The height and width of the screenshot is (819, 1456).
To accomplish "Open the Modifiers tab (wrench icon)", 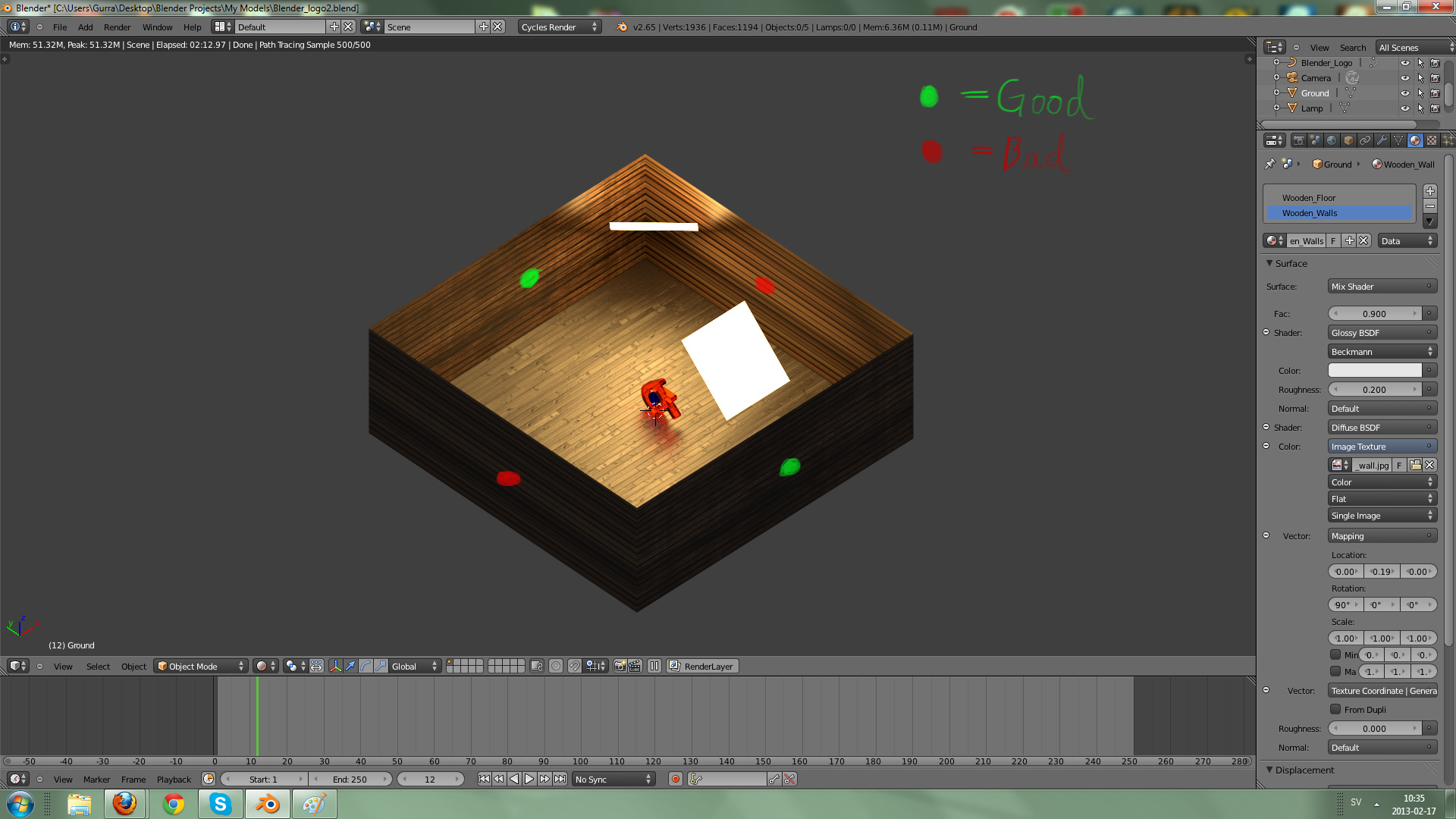I will click(x=1382, y=140).
